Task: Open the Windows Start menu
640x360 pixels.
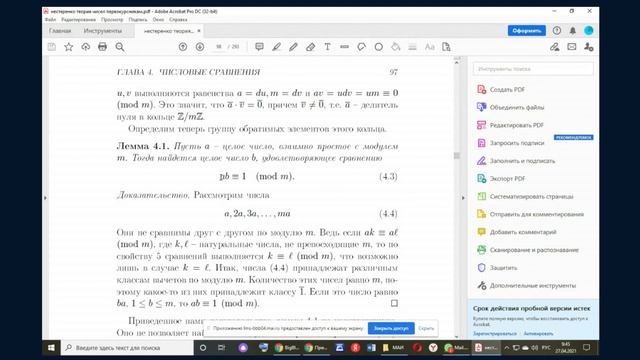Action: (x=51, y=348)
